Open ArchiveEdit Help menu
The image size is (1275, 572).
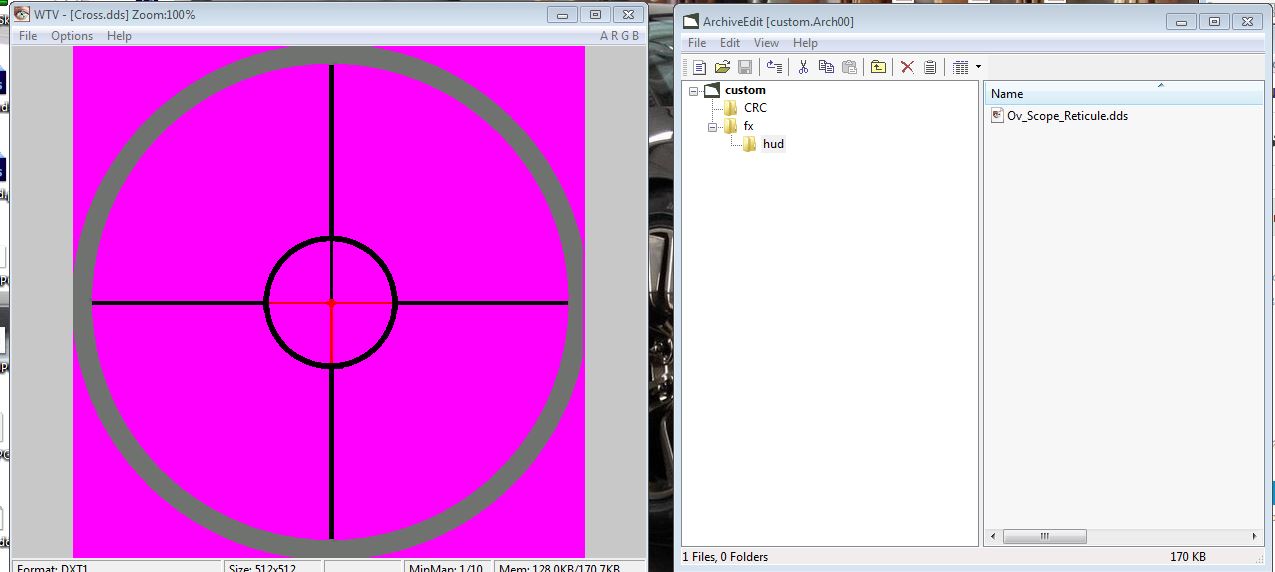click(805, 43)
